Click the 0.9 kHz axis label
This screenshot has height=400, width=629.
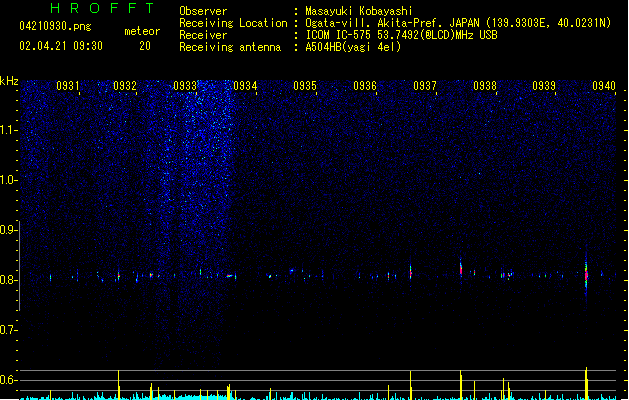pos(8,230)
